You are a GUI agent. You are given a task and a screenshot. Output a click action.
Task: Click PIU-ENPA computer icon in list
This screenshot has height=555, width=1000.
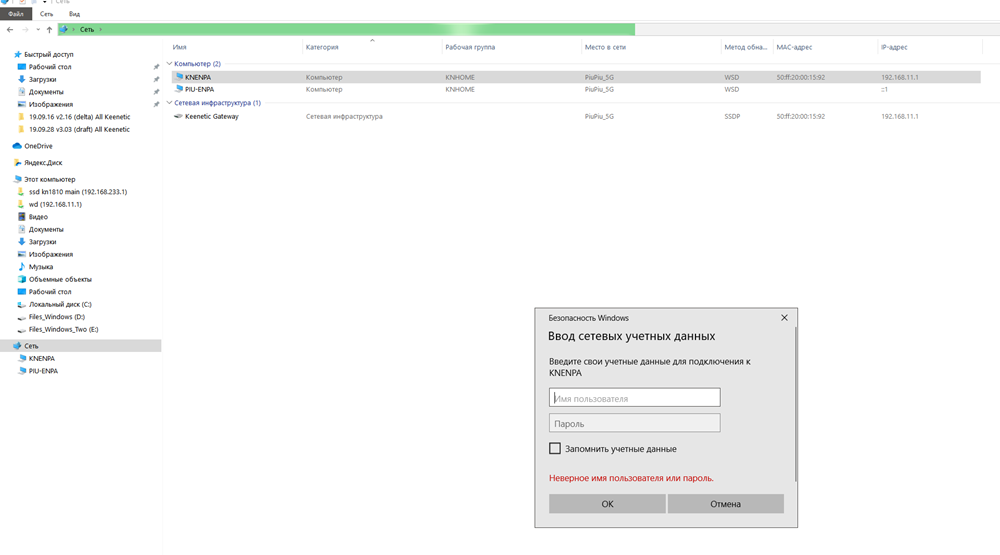179,89
